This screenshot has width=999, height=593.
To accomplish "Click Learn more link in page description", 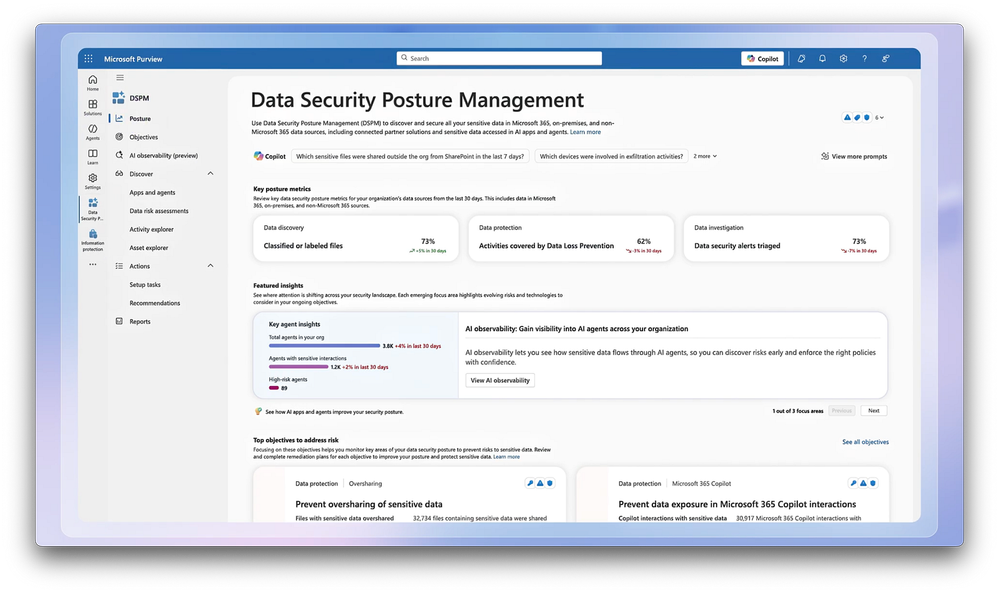I will coord(585,132).
